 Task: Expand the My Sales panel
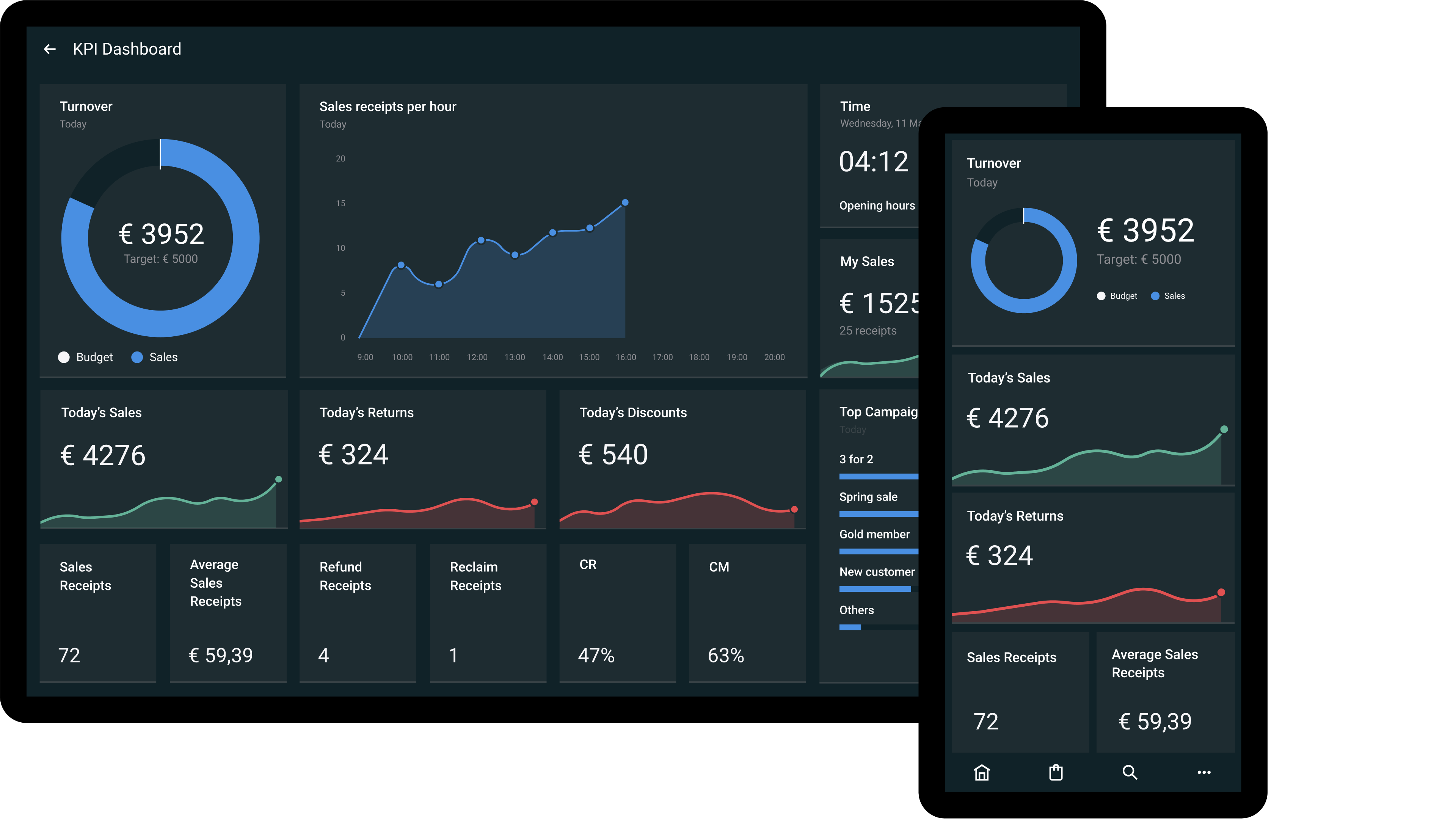[x=867, y=261]
